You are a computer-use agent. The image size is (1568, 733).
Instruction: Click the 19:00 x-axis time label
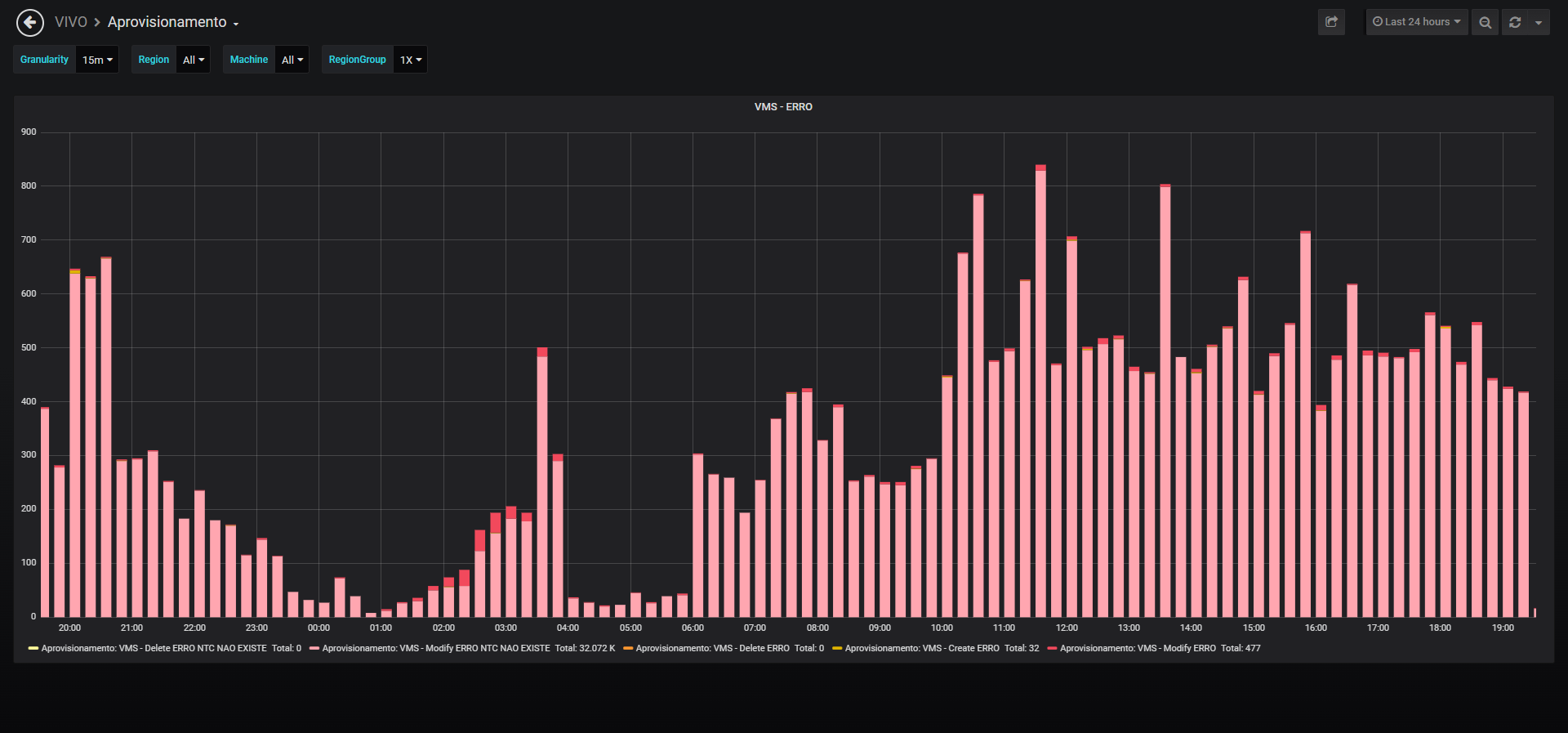coord(1503,628)
